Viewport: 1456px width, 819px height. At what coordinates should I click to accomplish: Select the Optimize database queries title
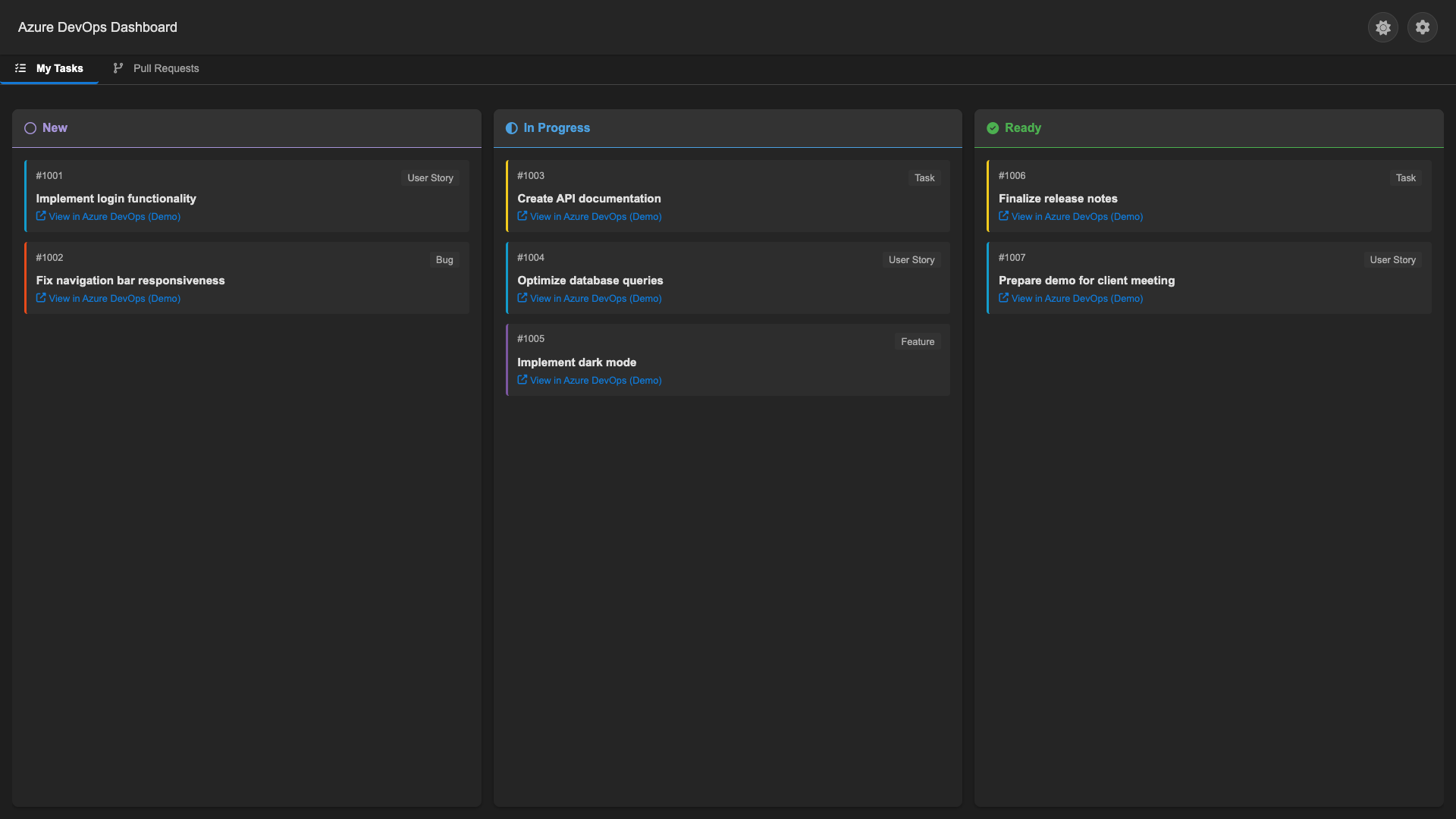coord(590,281)
